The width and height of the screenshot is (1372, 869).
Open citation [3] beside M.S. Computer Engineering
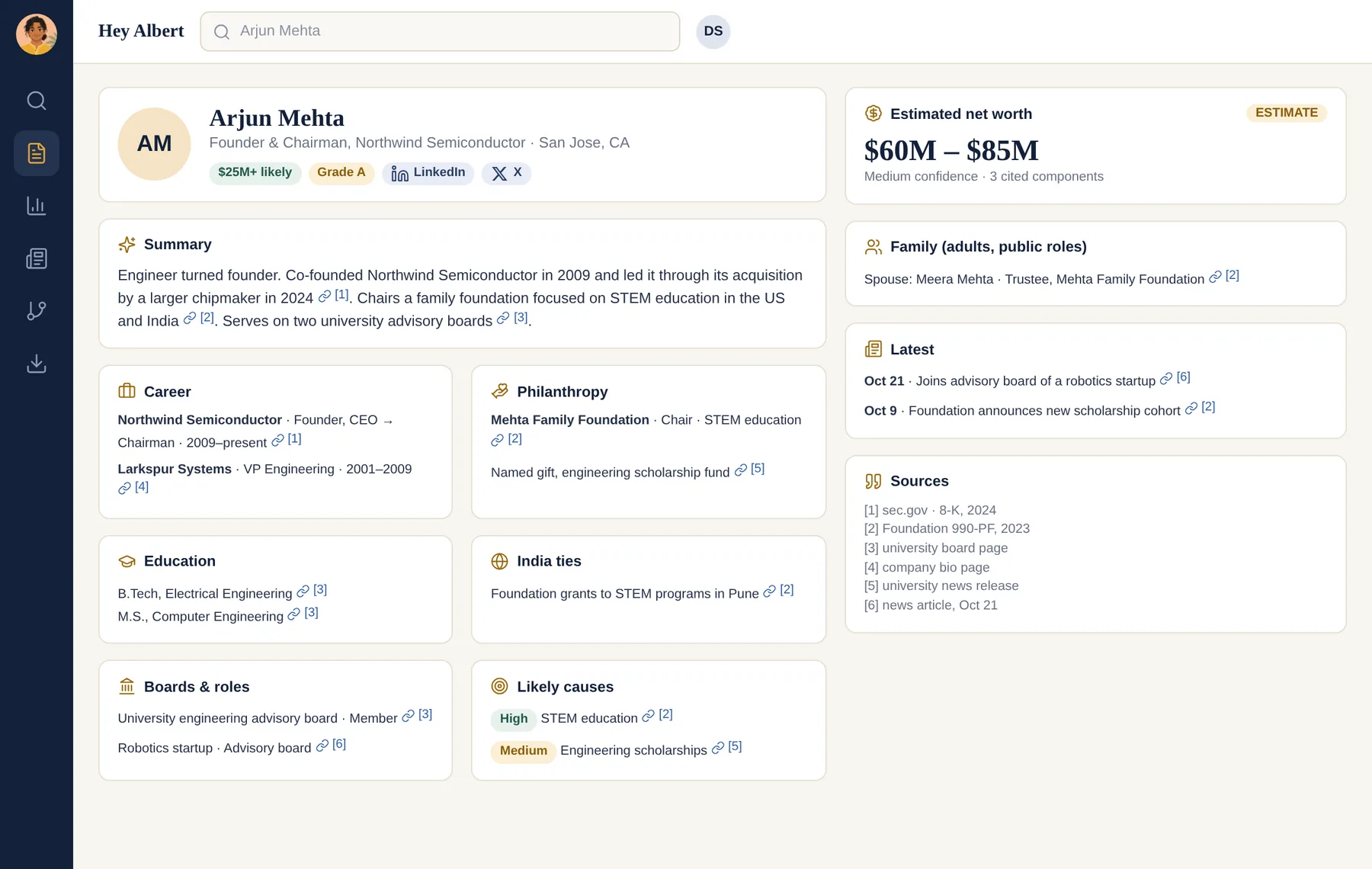pos(303,613)
